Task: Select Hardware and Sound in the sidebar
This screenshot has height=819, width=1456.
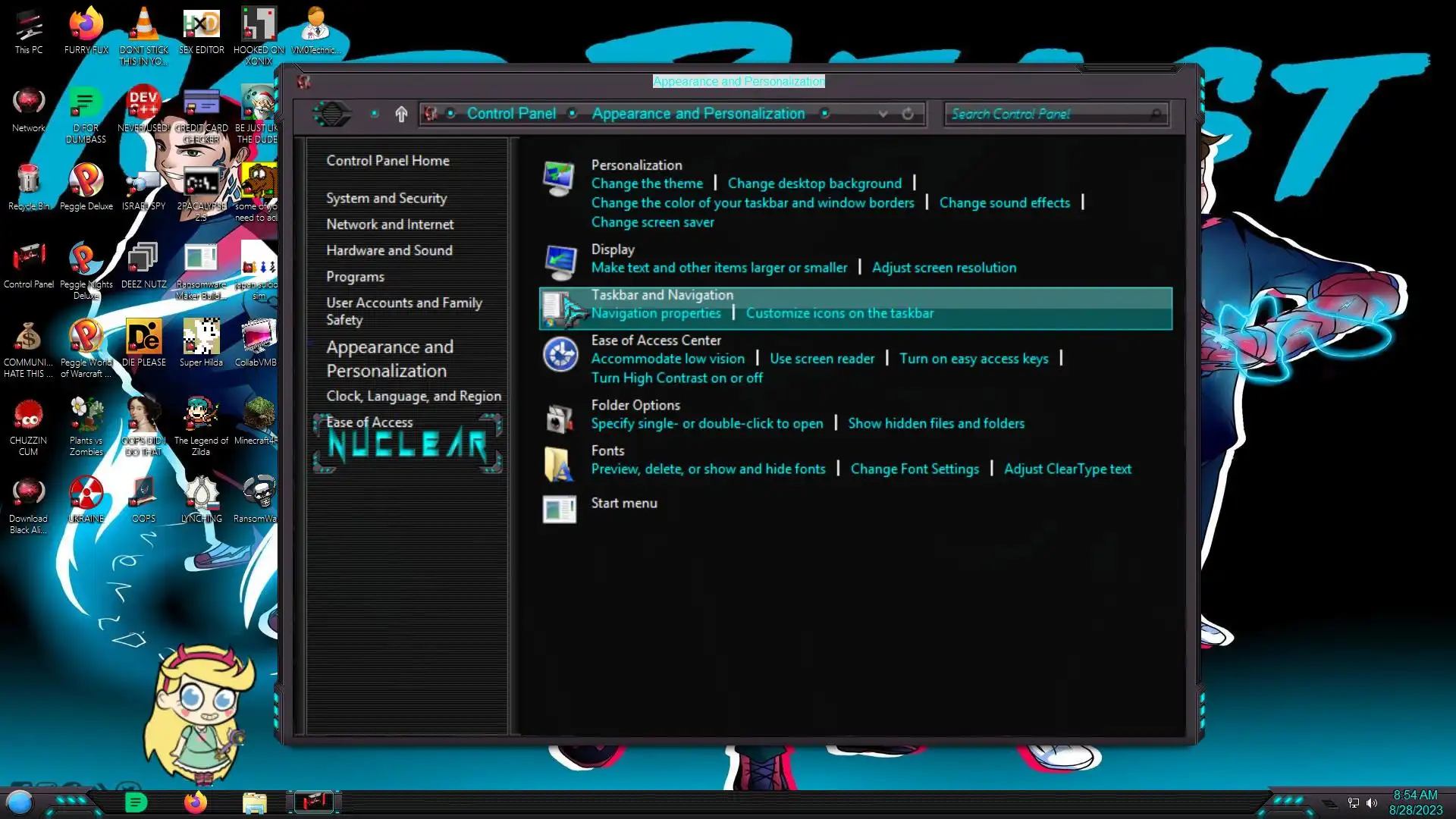Action: point(389,250)
